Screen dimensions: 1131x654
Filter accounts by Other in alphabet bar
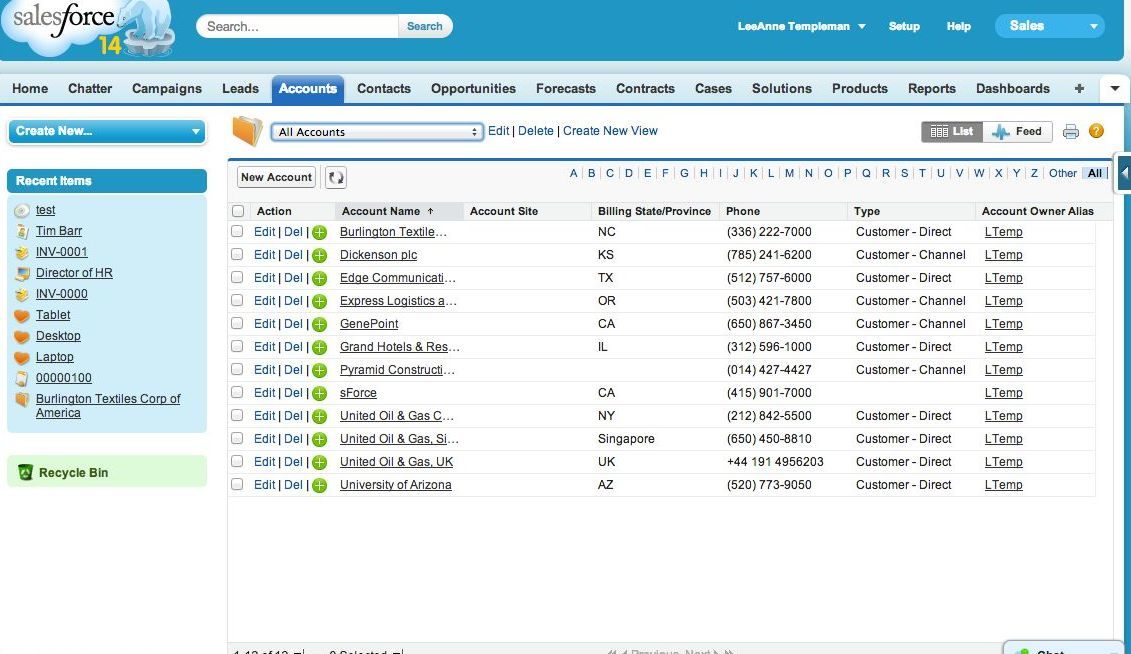pos(1062,173)
